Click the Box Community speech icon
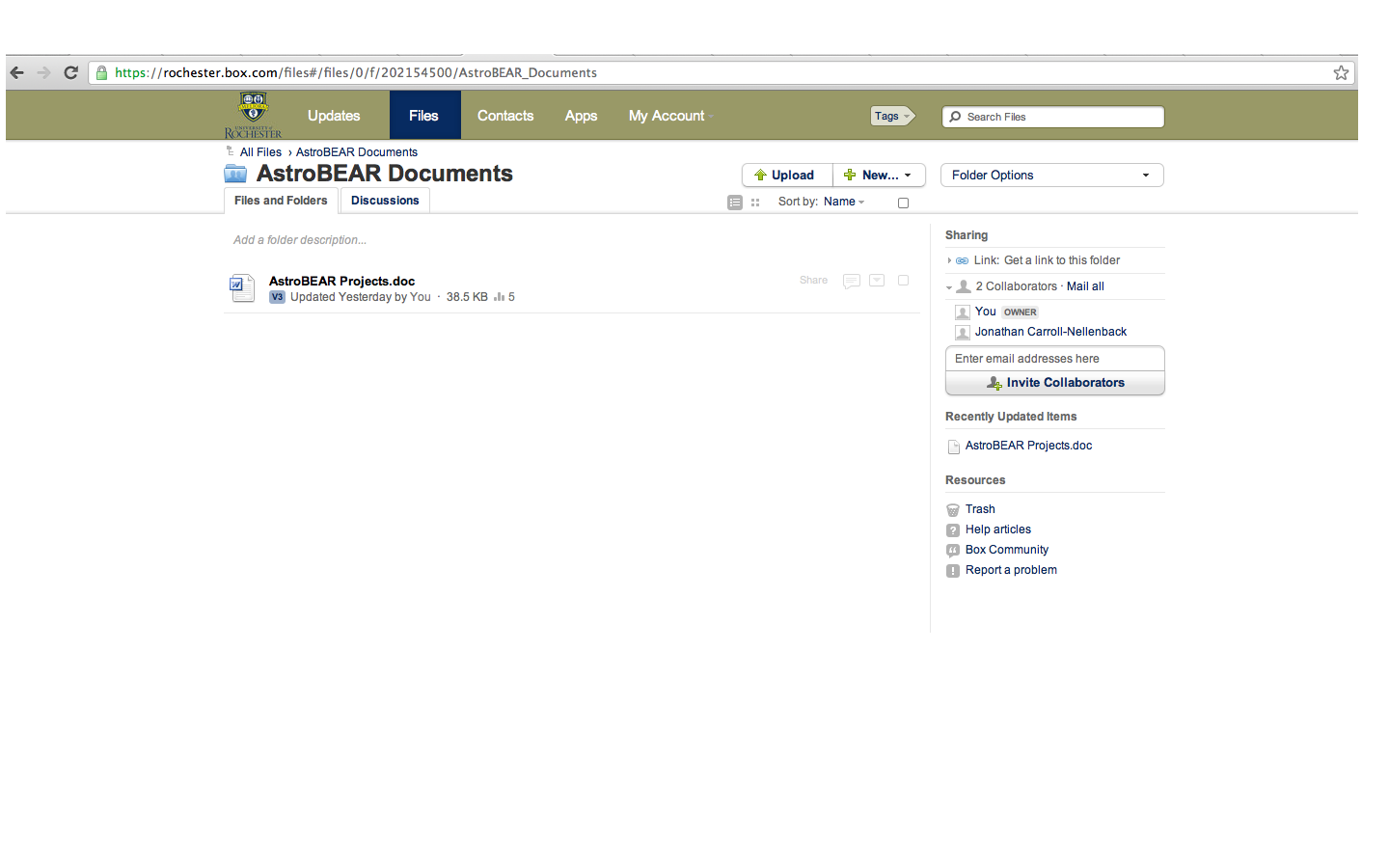Image resolution: width=1389 pixels, height=868 pixels. 953,550
